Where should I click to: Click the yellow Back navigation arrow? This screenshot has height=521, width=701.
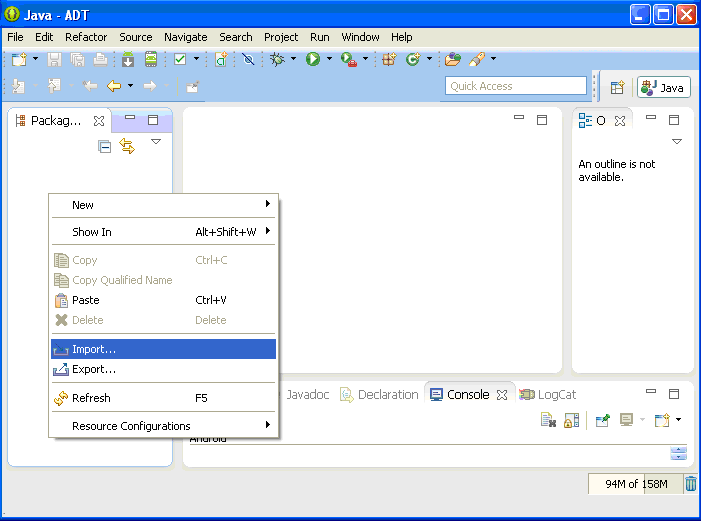(114, 86)
